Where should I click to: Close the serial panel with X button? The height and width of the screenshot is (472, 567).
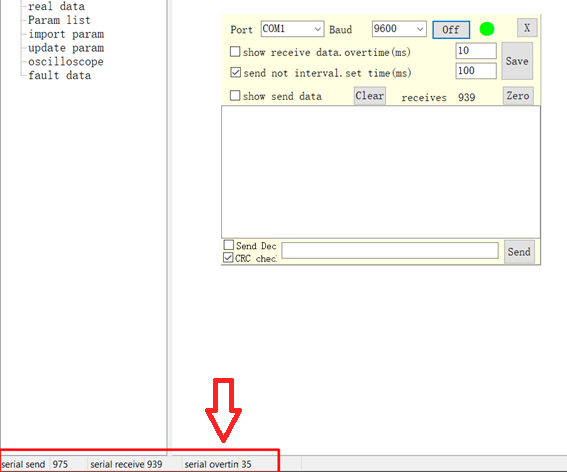click(527, 28)
